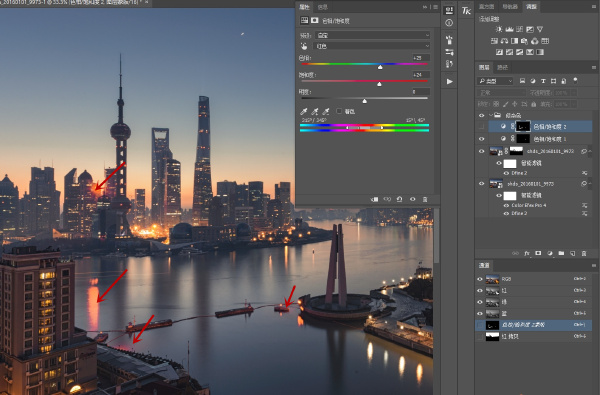Click the on-image targeted adjustment hand tool
Screen dimensions: 600x395
pos(304,46)
